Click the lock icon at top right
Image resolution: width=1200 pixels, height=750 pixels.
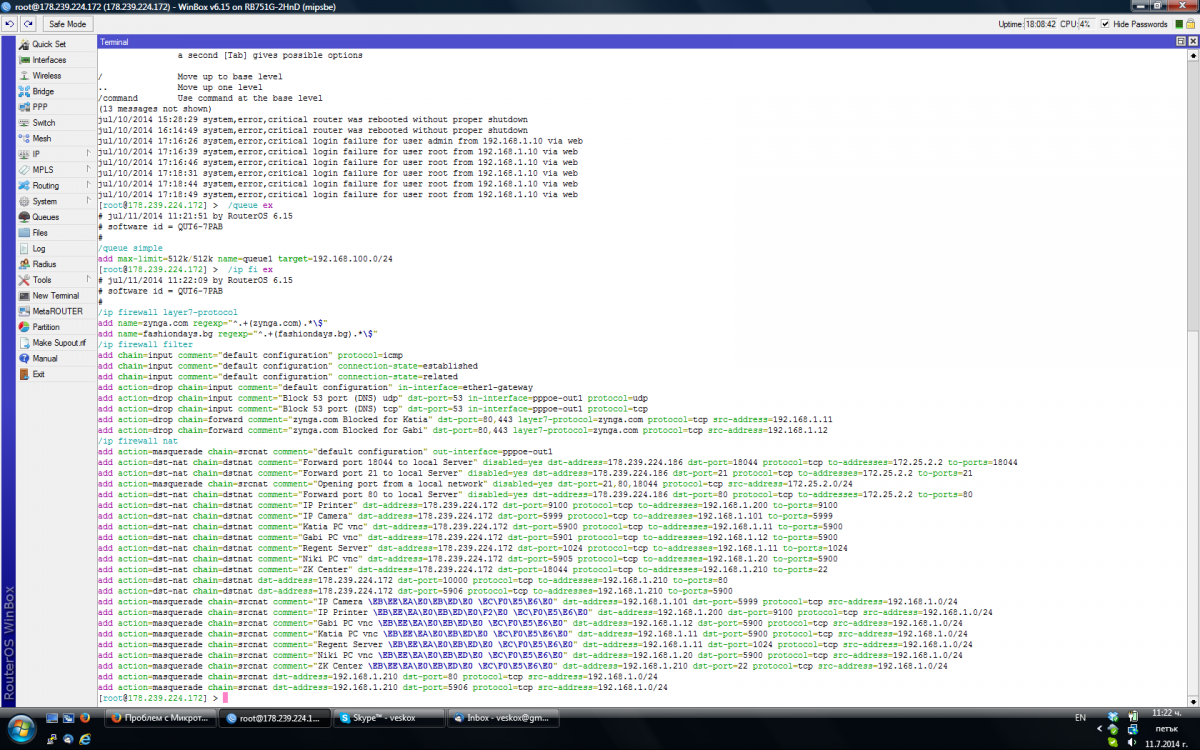pos(1191,23)
